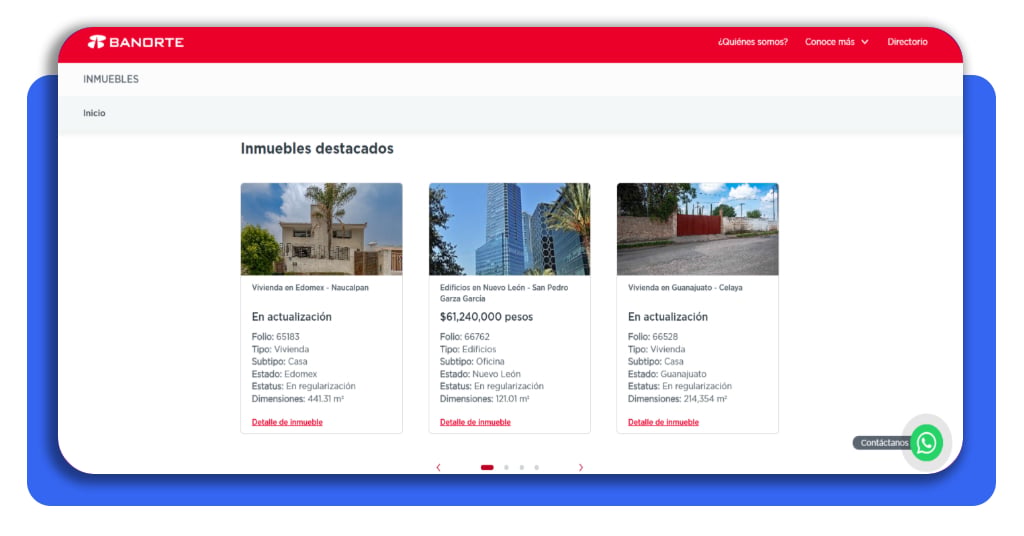The width and height of the screenshot is (1024, 536).
Task: Click Folio: 66762 text
Action: pyautogui.click(x=464, y=337)
